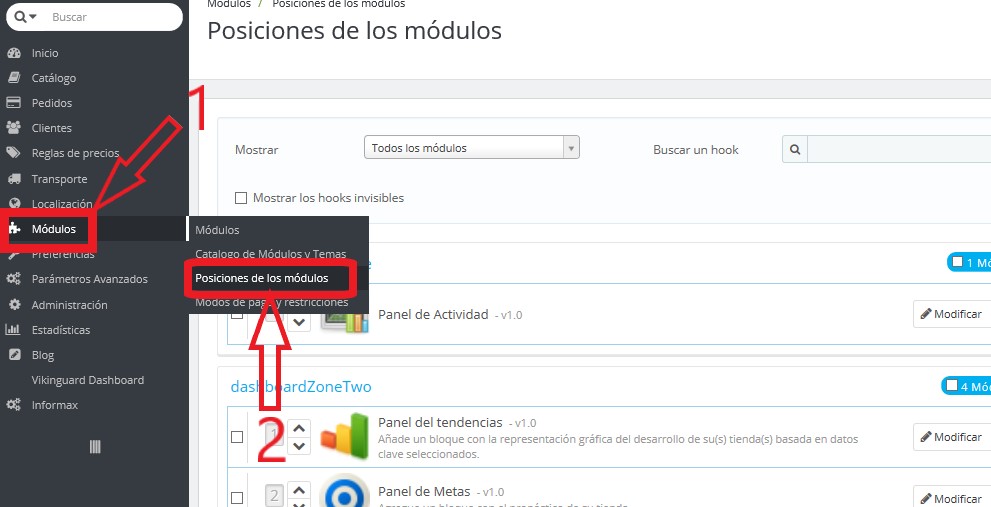Toggle the 1 módulo select-all checkbox
This screenshot has width=991, height=507.
point(957,262)
